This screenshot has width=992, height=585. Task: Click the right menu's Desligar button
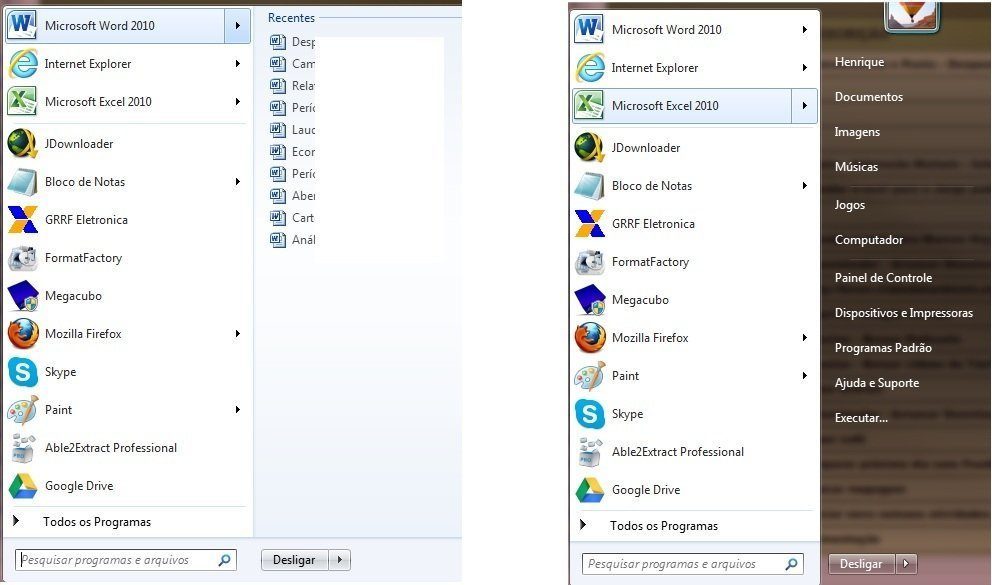pyautogui.click(x=861, y=563)
